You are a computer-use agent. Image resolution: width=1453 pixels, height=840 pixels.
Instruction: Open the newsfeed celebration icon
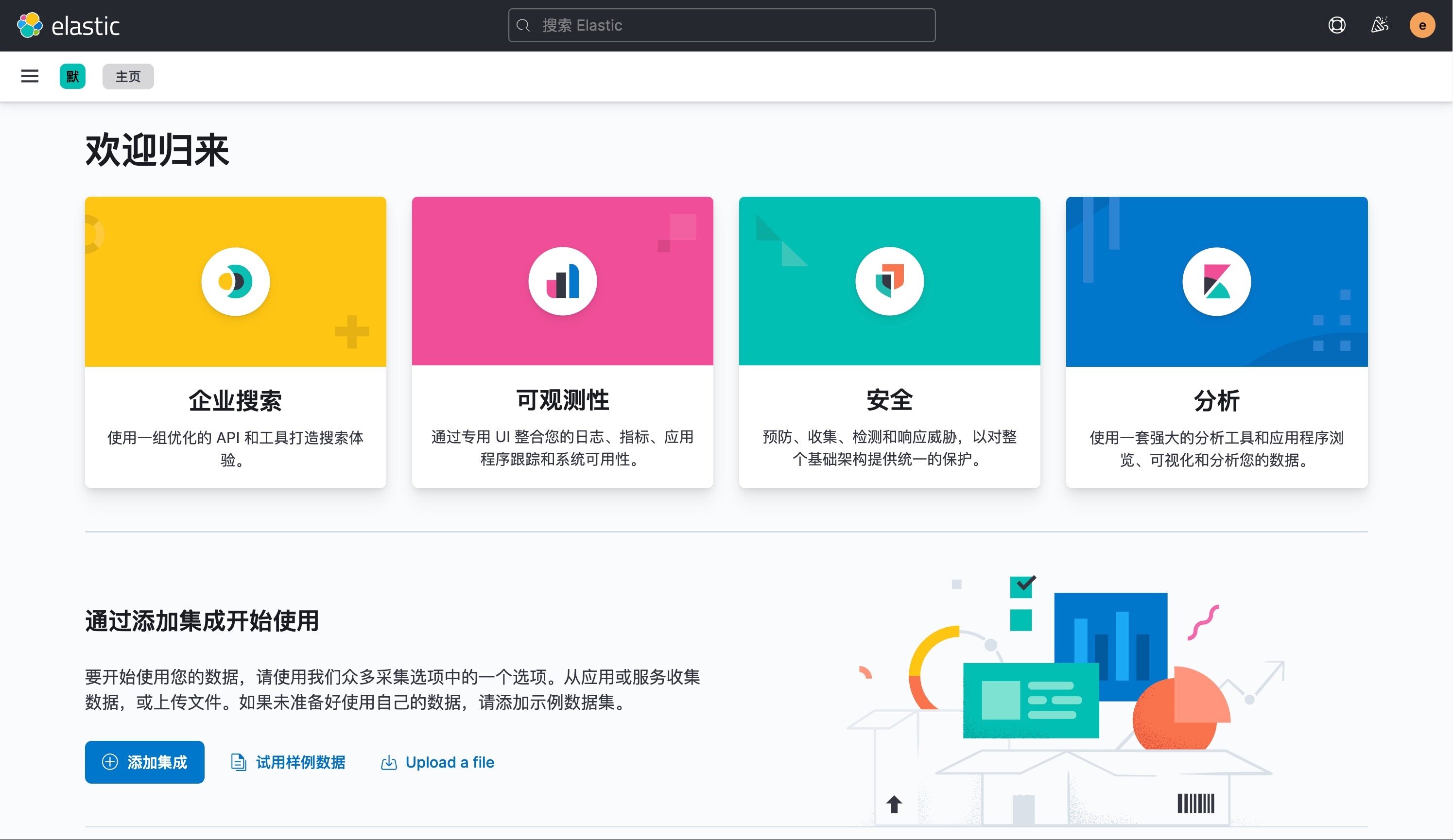point(1379,25)
